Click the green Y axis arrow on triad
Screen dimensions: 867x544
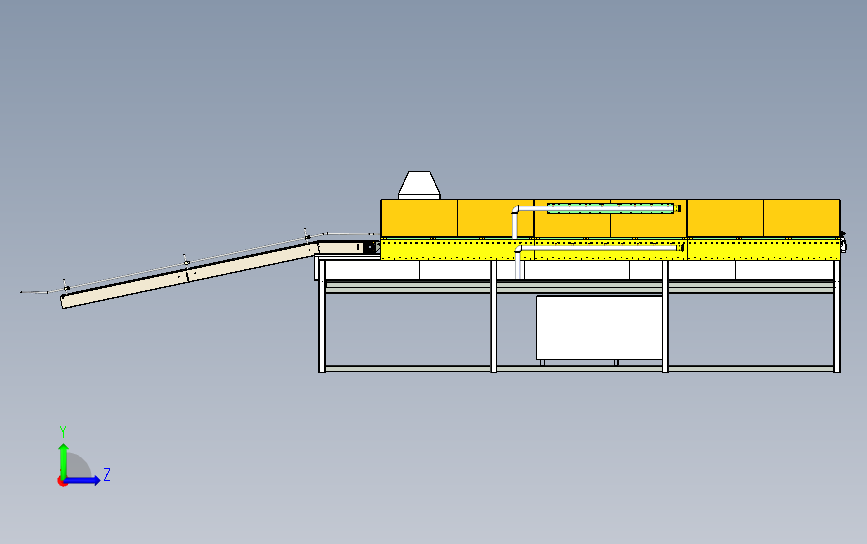(x=63, y=460)
